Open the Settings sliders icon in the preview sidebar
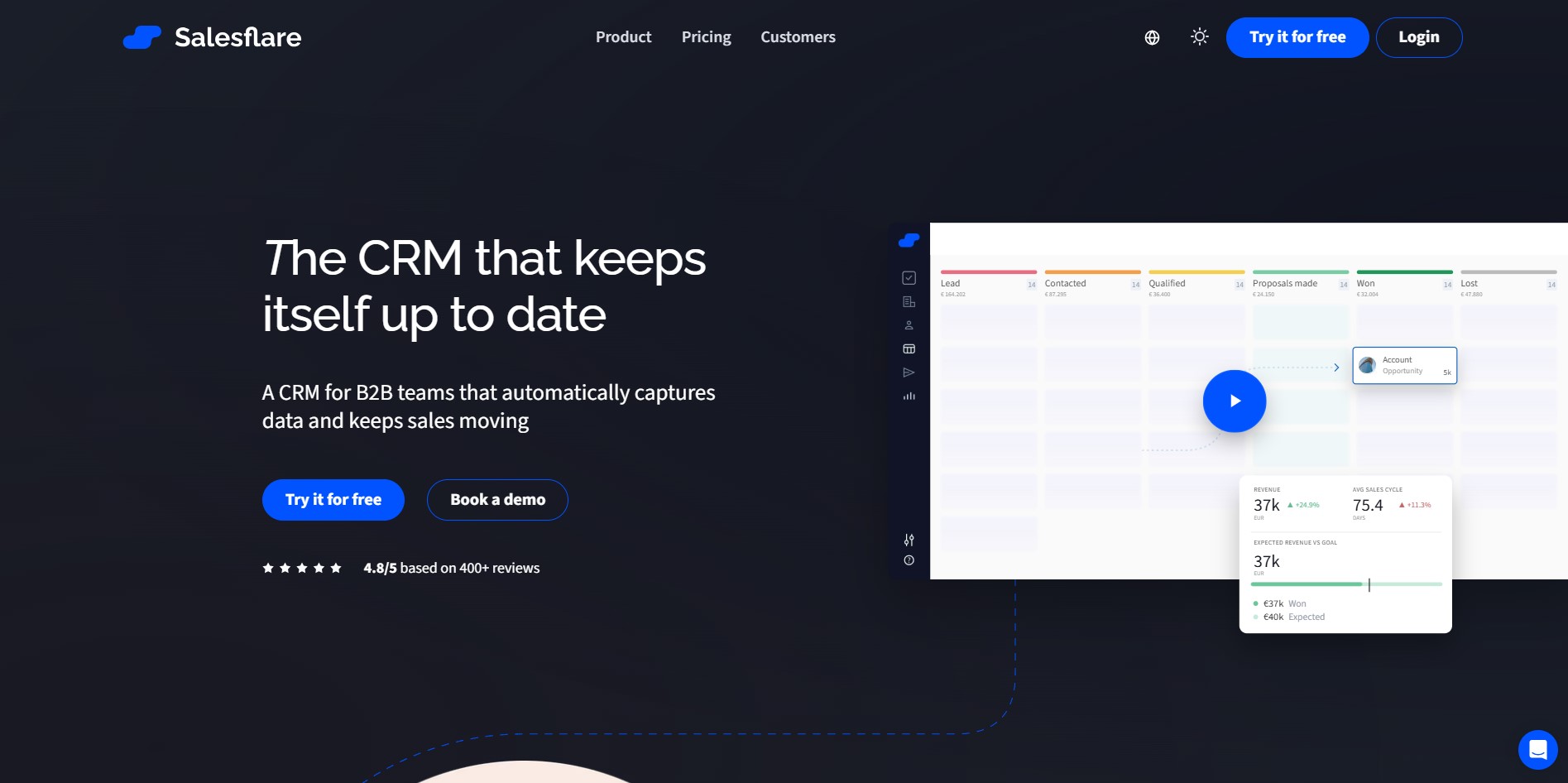 point(909,540)
